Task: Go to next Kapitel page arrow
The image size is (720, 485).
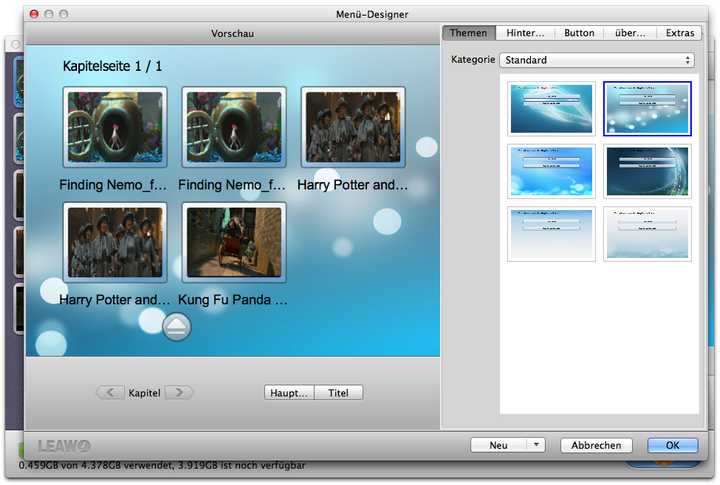Action: pos(179,392)
